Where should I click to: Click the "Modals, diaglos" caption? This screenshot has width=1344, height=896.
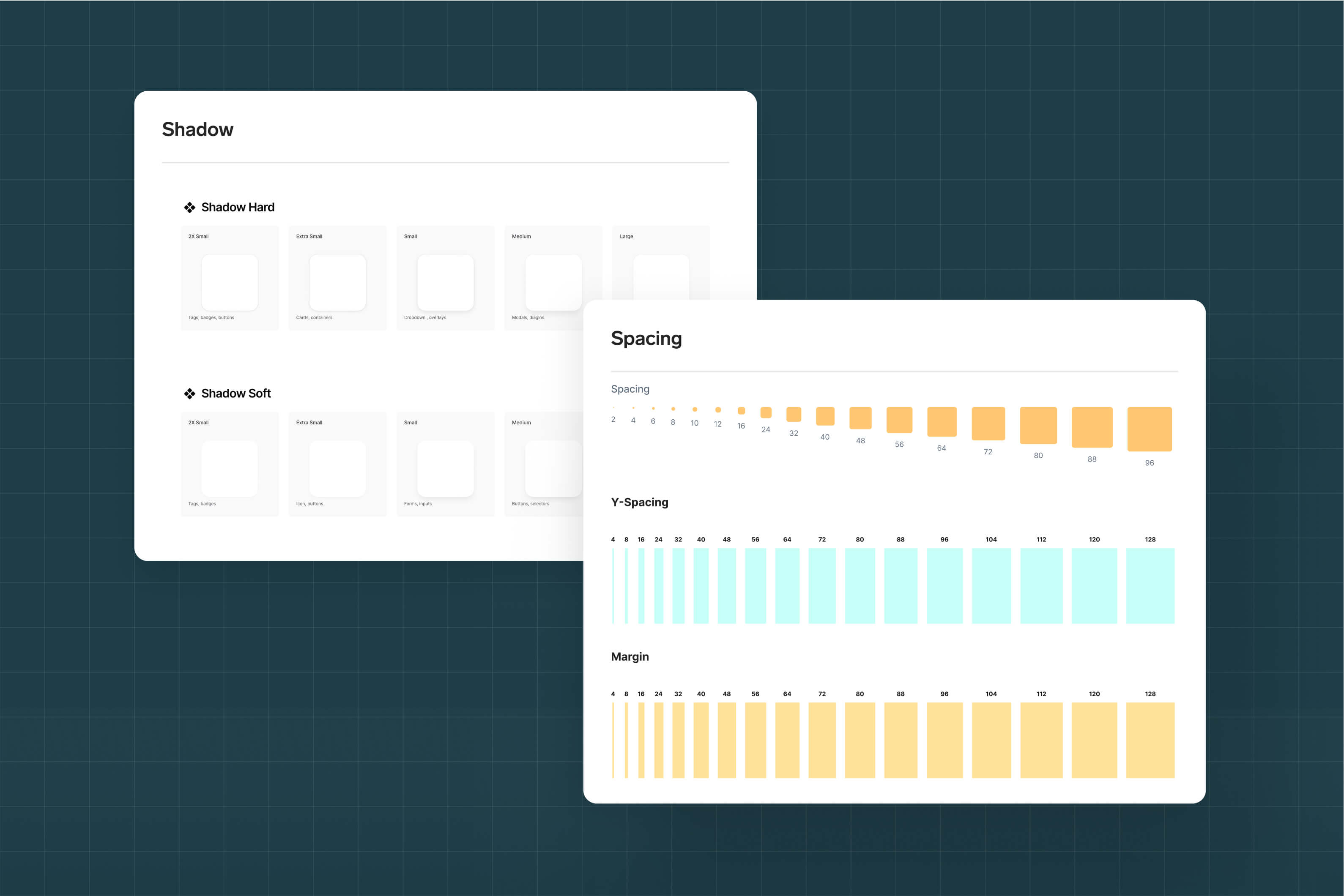[x=528, y=318]
